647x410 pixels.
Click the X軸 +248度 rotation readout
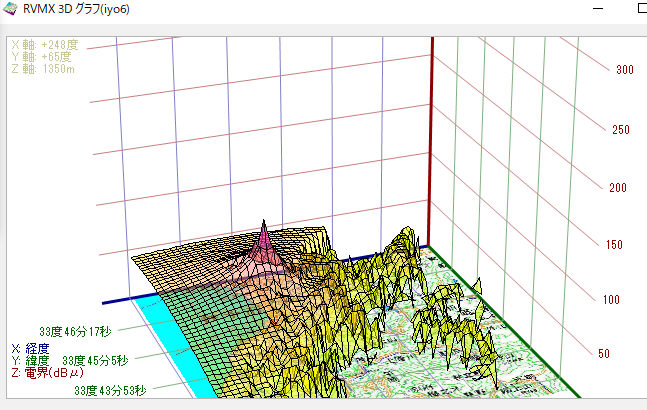(44, 45)
